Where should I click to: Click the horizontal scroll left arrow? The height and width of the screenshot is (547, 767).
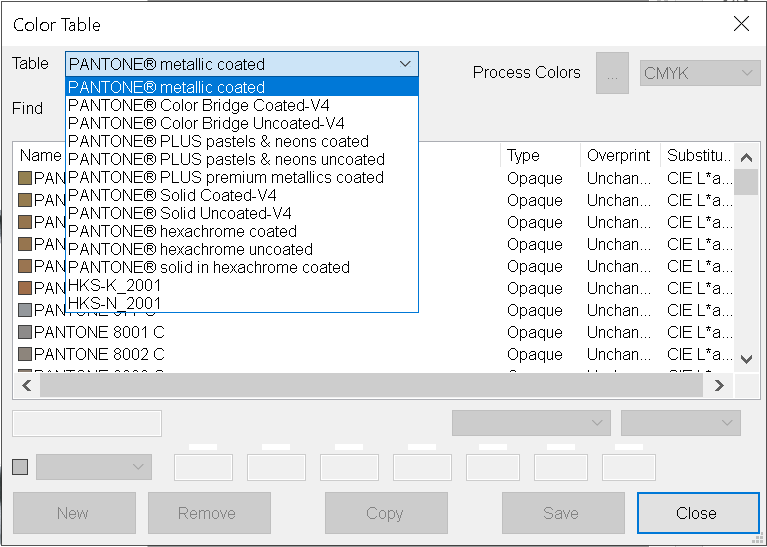pyautogui.click(x=27, y=386)
